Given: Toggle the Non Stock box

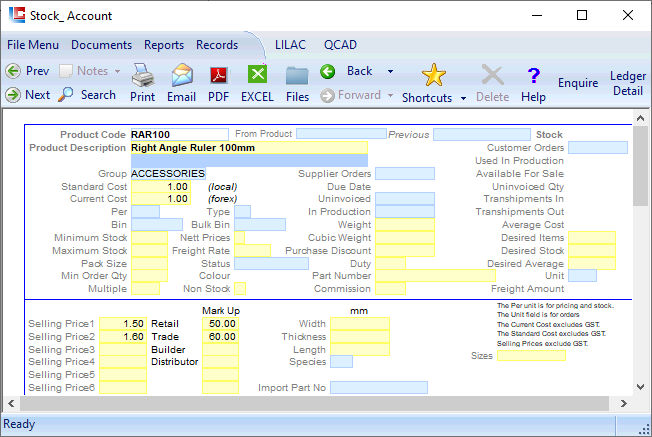Looking at the screenshot, I should point(240,289).
